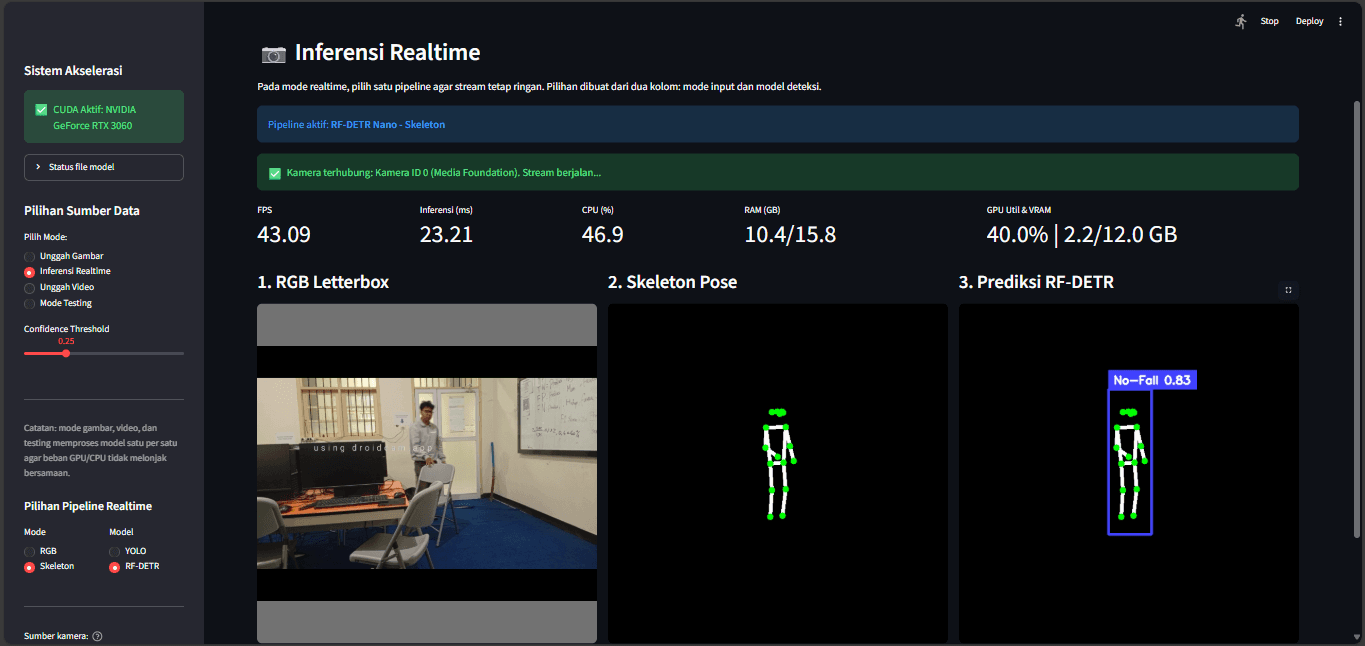The height and width of the screenshot is (646, 1365).
Task: Choose RF-DETR model
Action: 134,566
